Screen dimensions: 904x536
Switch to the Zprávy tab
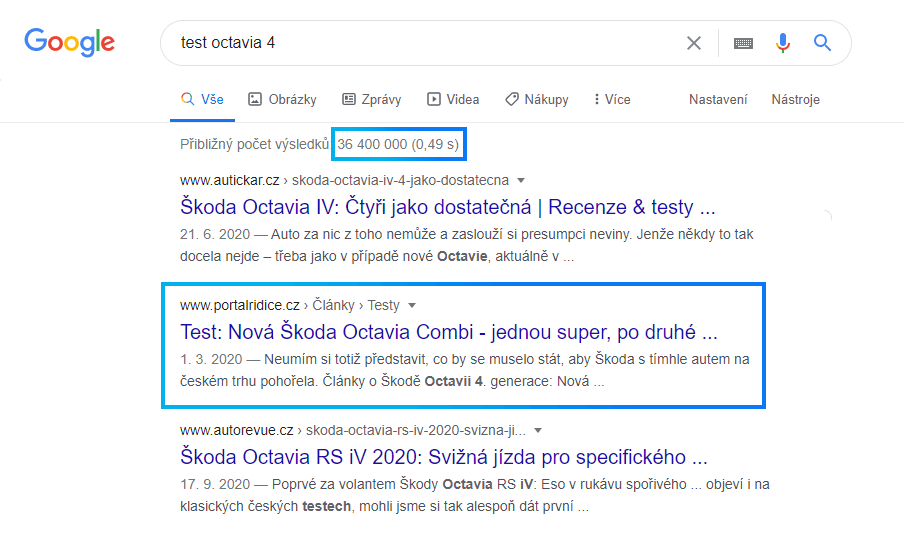371,99
